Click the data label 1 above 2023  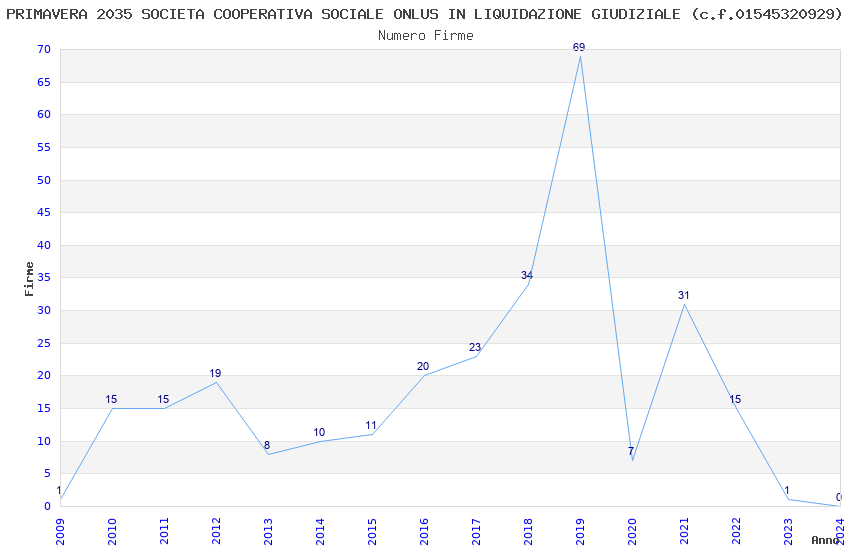tap(787, 490)
